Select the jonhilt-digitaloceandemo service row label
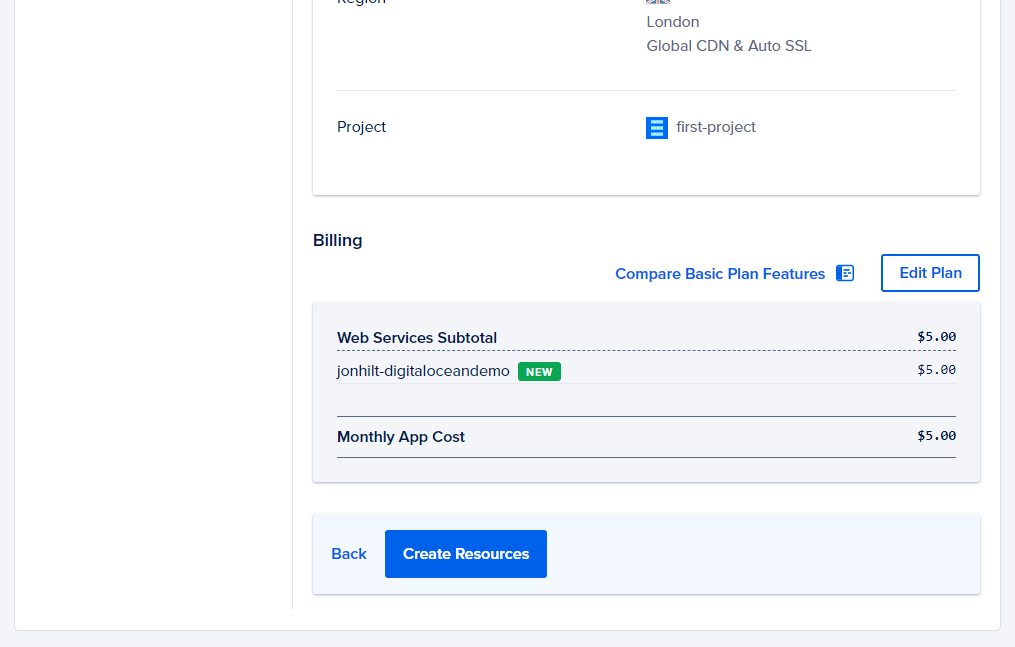Screen dimensions: 1015x647 click(423, 371)
